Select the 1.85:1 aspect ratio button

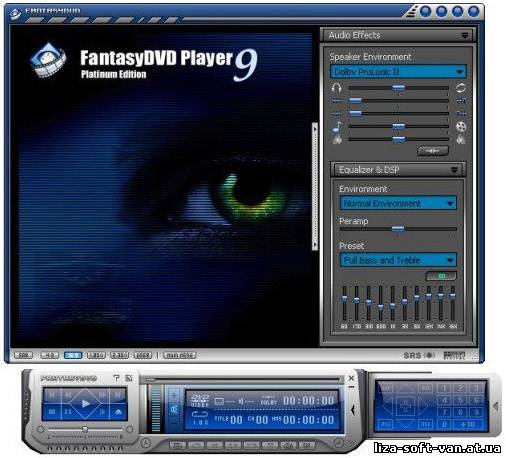pos(96,355)
